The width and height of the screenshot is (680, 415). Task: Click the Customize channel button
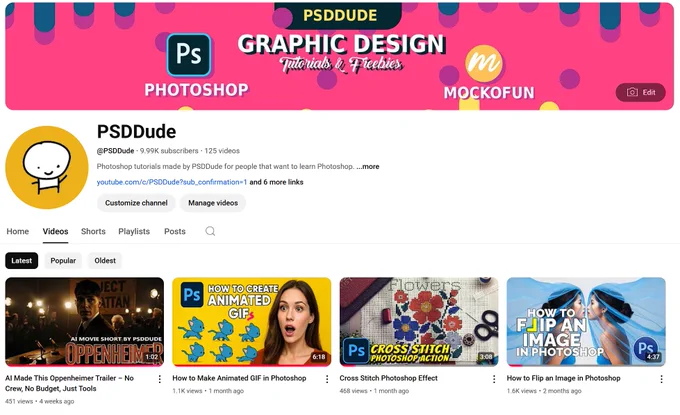(136, 203)
